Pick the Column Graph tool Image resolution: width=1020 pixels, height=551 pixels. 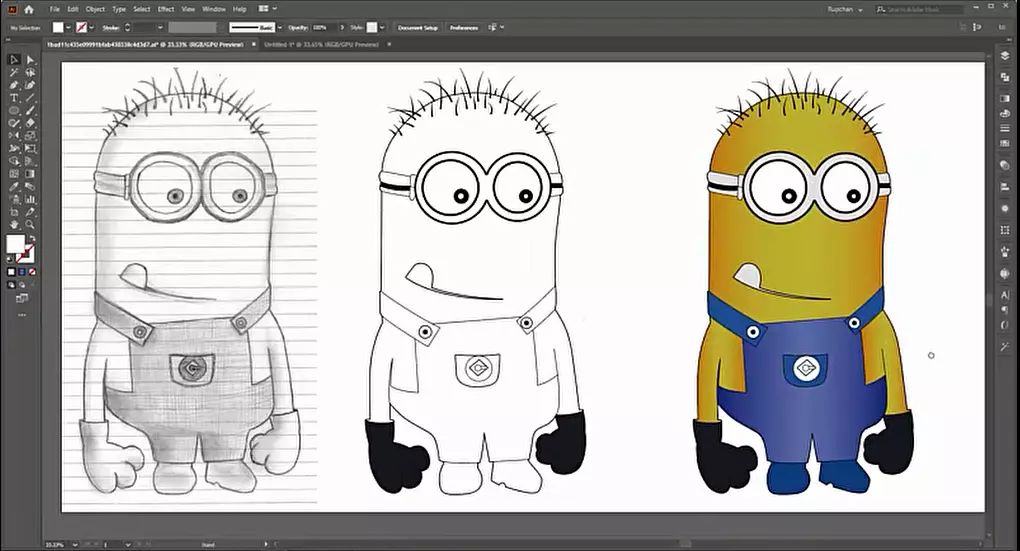tap(30, 199)
